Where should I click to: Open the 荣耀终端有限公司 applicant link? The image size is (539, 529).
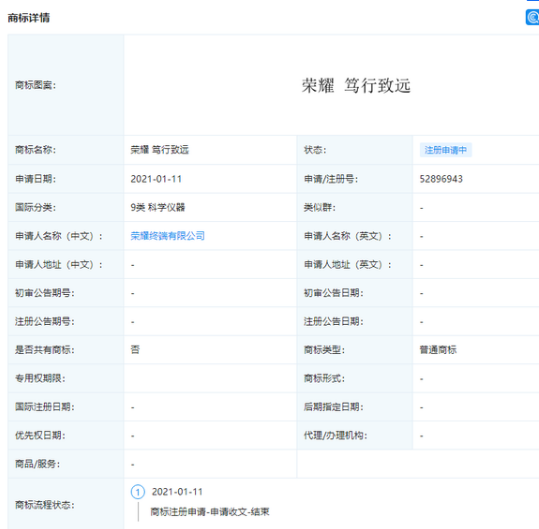pyautogui.click(x=167, y=236)
